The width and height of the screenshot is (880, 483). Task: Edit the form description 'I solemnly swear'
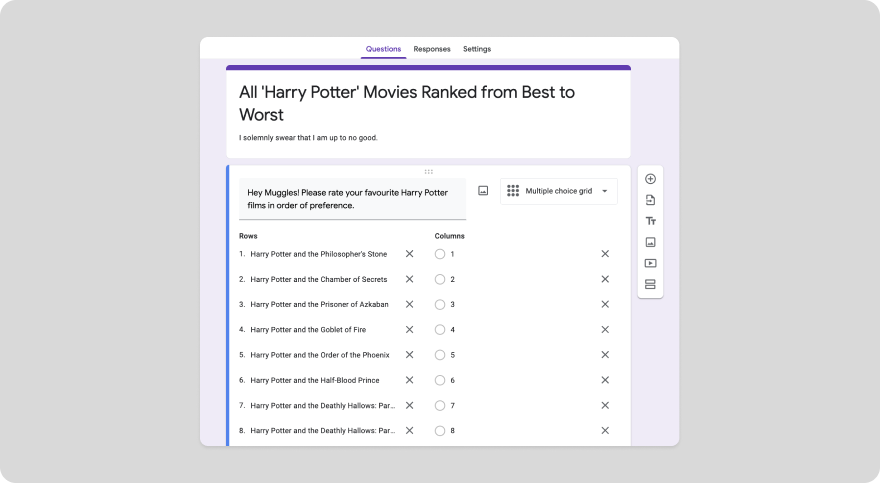click(x=308, y=137)
